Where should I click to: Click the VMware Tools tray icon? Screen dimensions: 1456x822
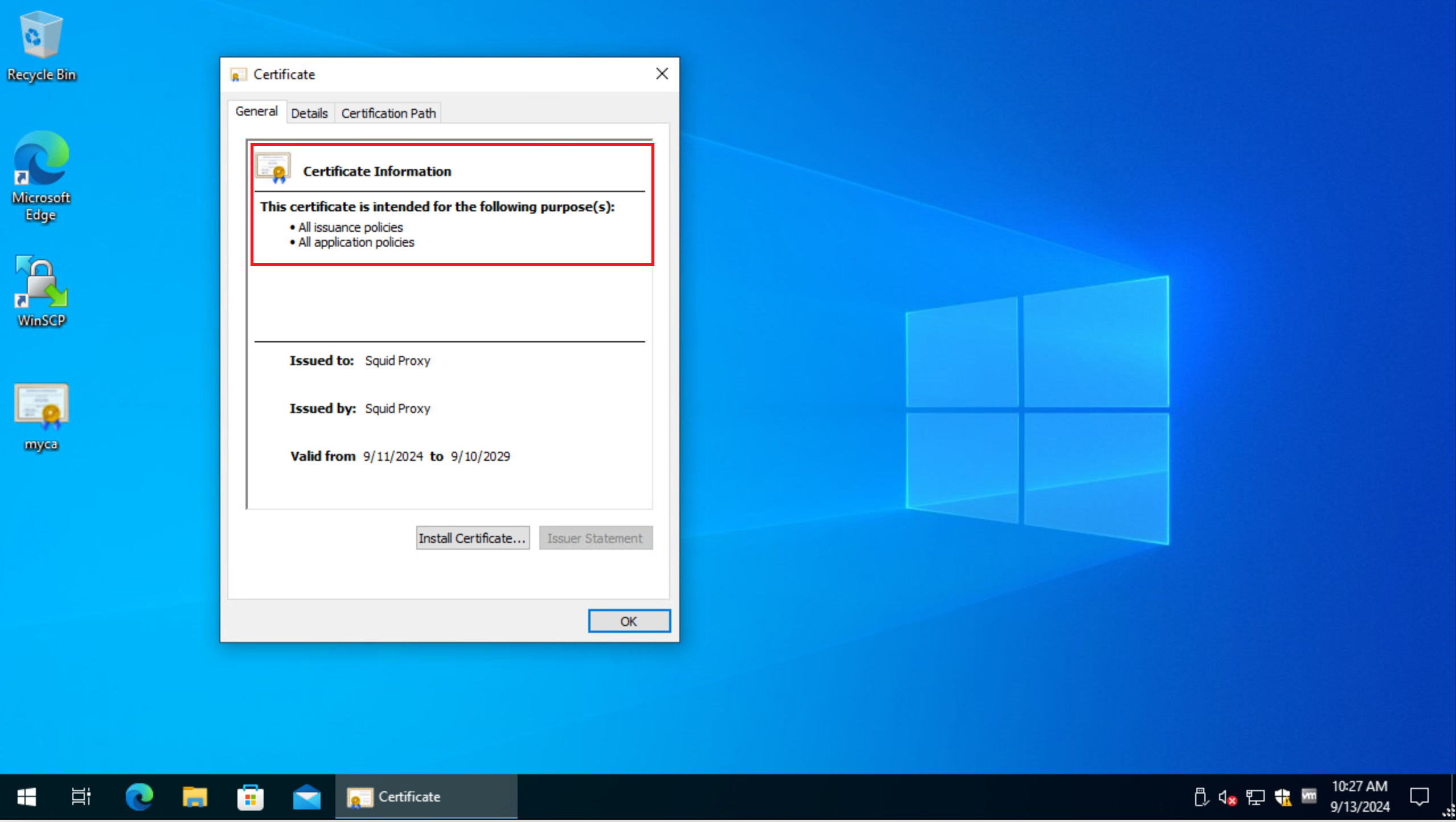1309,796
